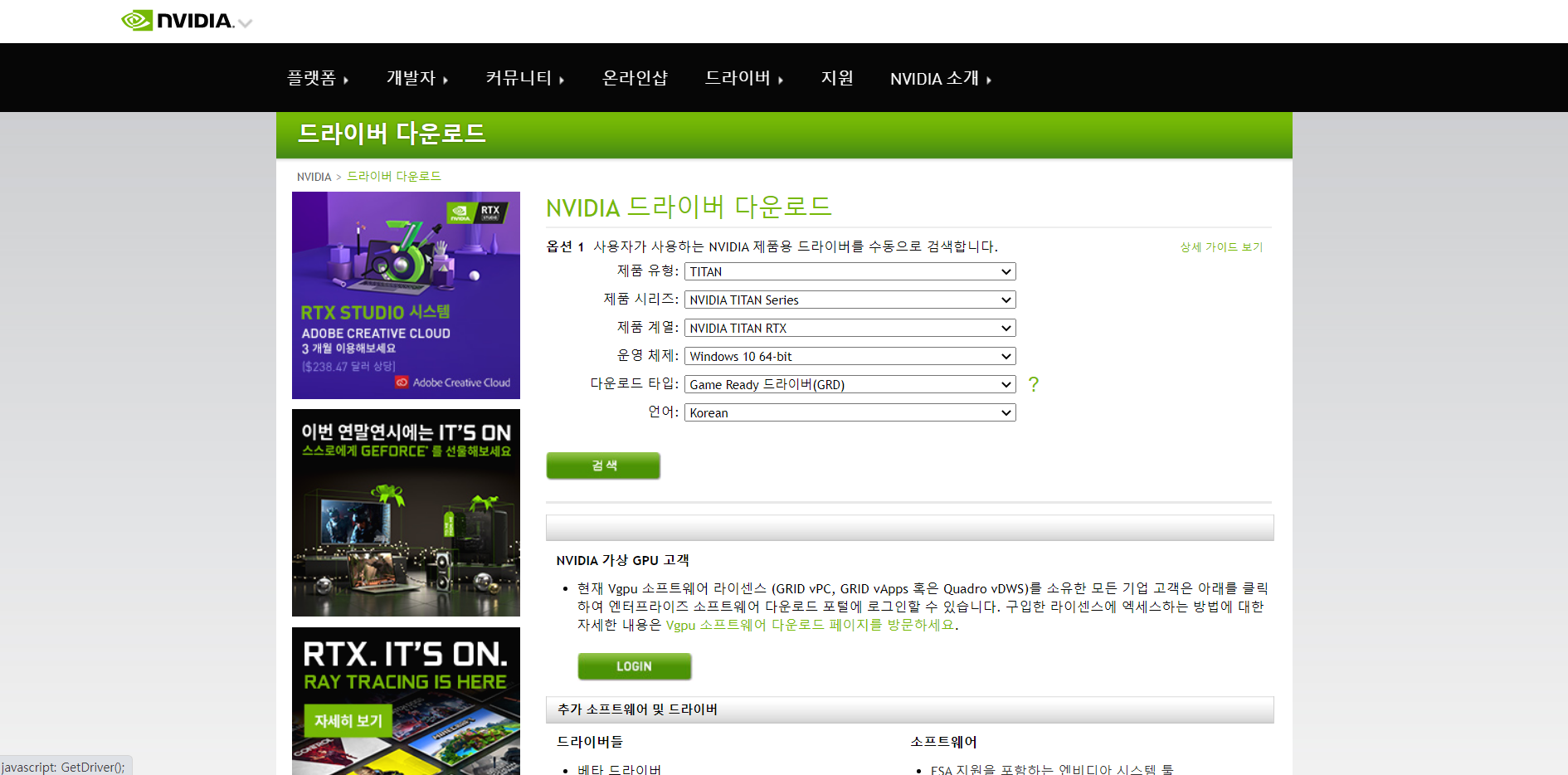Open the 상세 가이드 보기 link
Image resolution: width=1568 pixels, height=775 pixels.
click(x=1221, y=247)
